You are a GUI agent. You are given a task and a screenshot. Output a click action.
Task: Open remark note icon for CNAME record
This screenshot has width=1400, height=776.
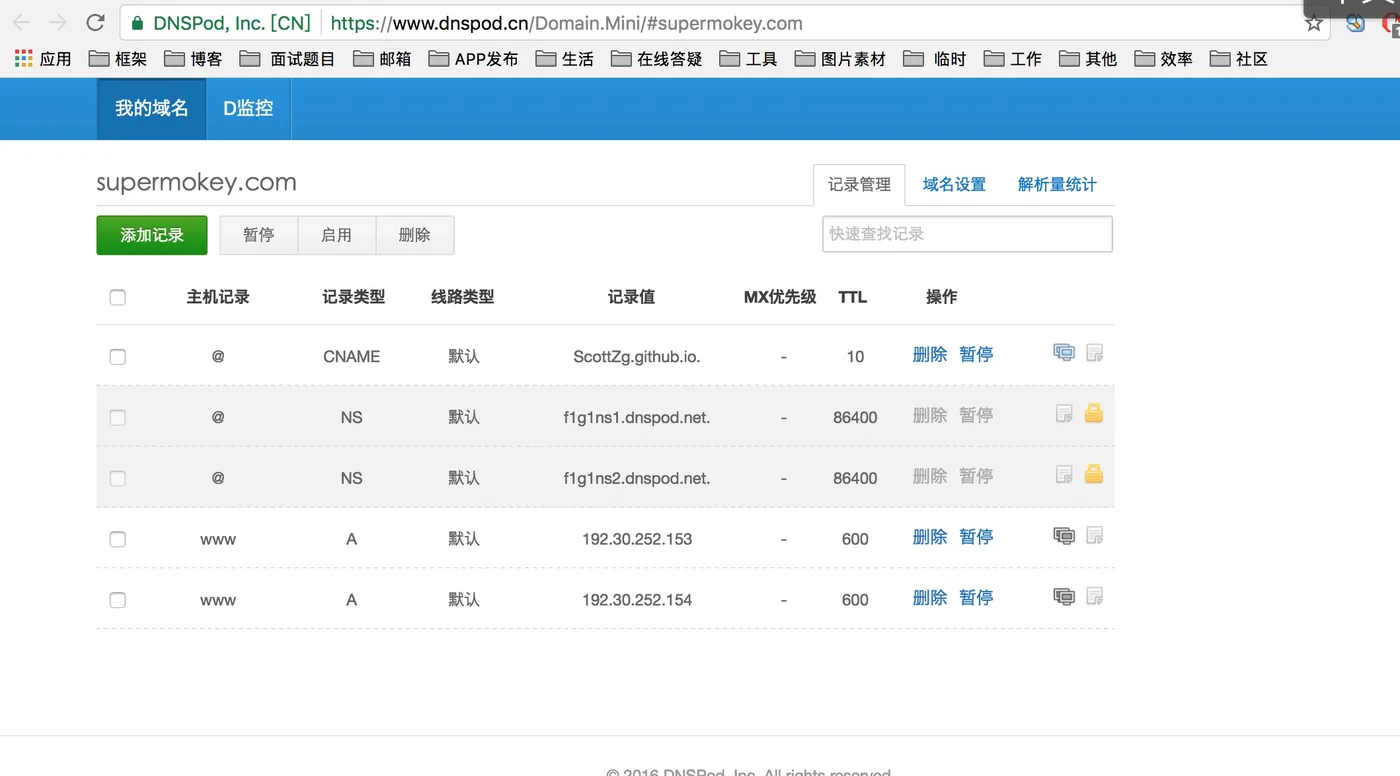(1095, 352)
